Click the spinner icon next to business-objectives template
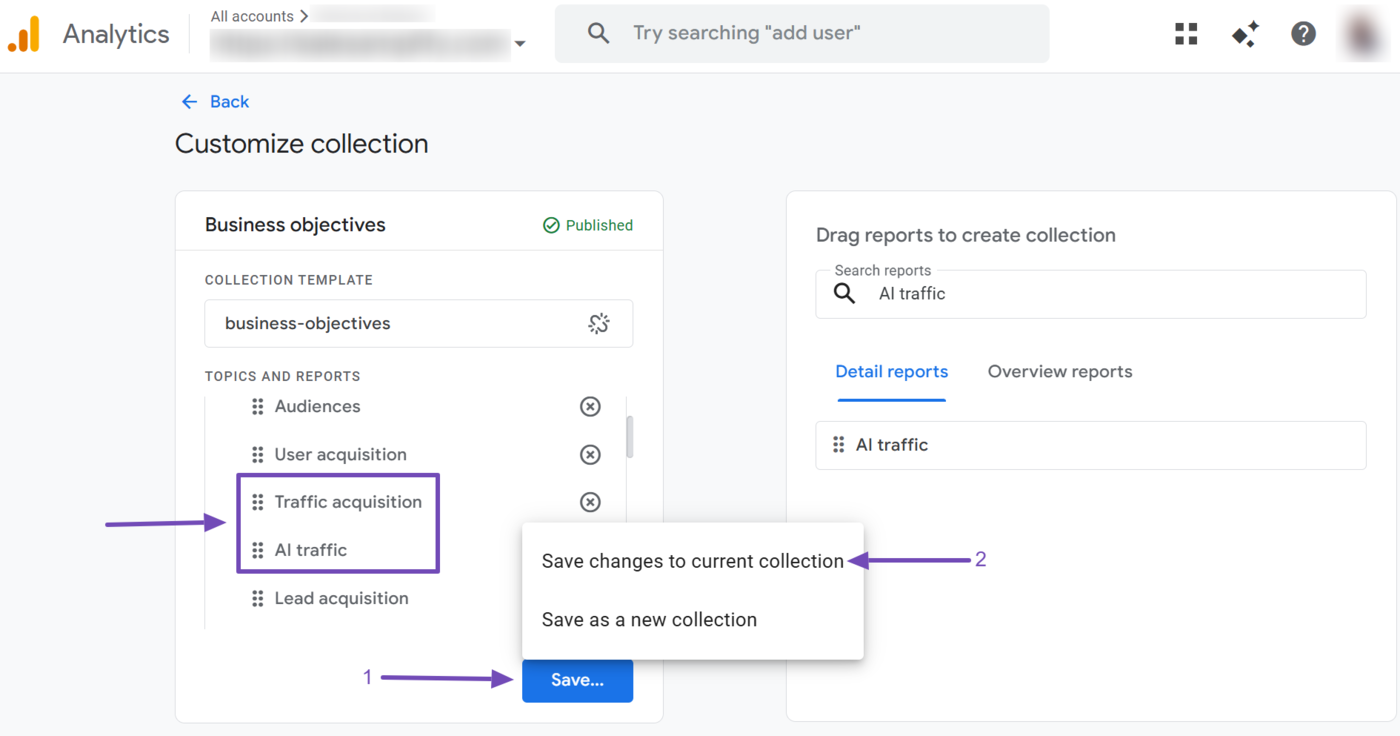The width and height of the screenshot is (1400, 736). coord(599,323)
